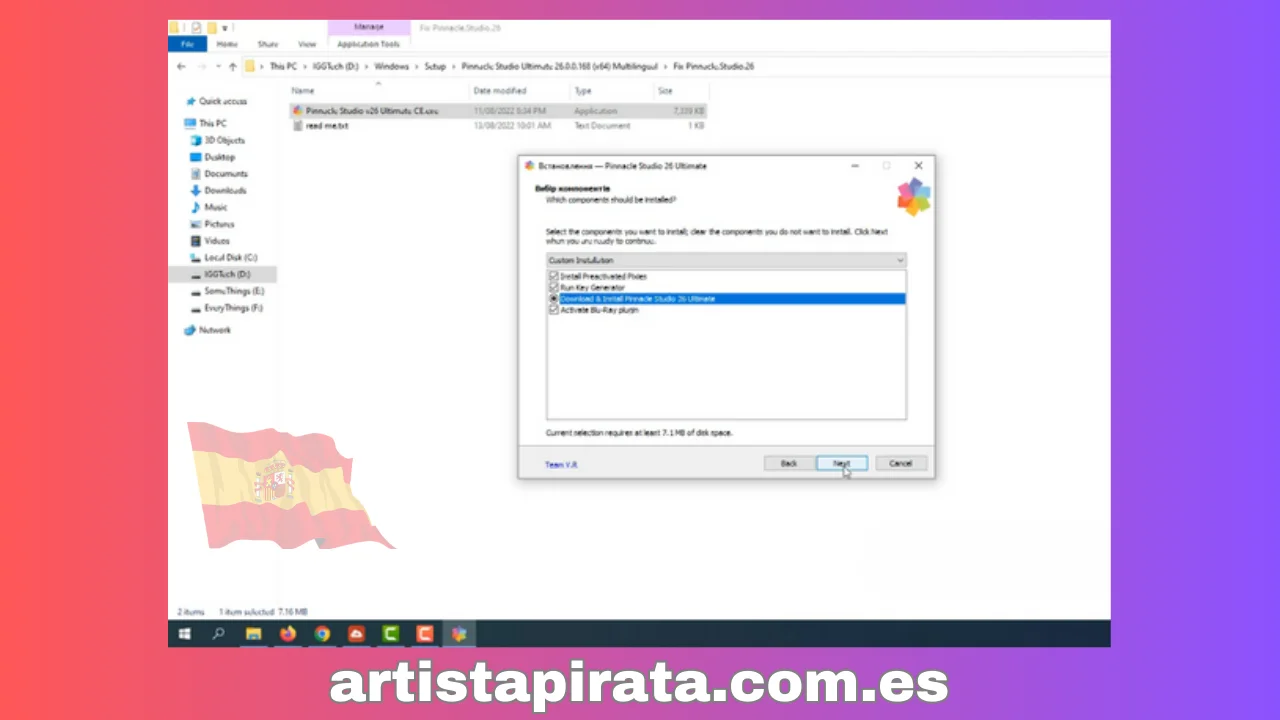The width and height of the screenshot is (1280, 720).
Task: Open the File tab in Explorer ribbon
Action: 187,44
